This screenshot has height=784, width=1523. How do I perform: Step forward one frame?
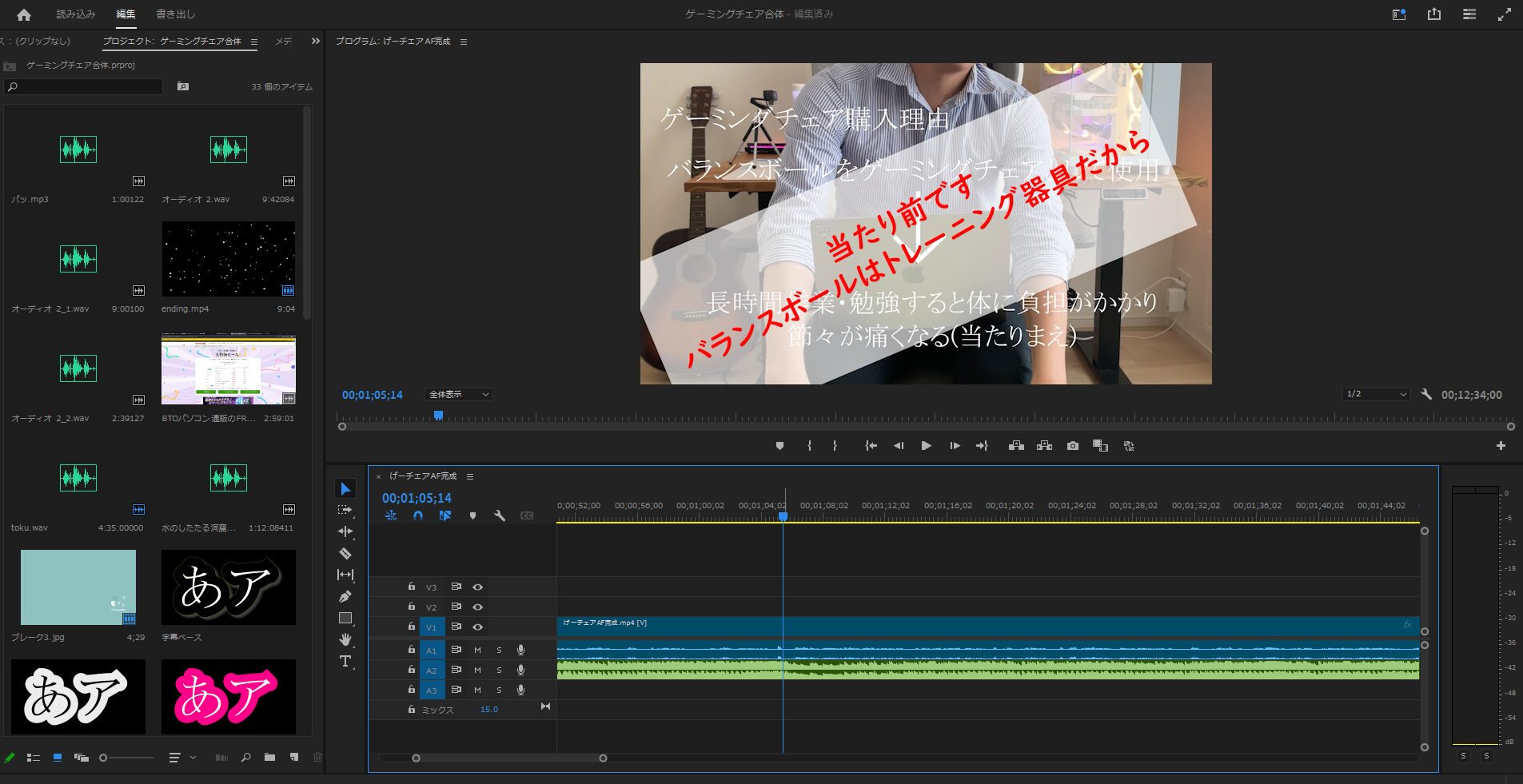[955, 446]
